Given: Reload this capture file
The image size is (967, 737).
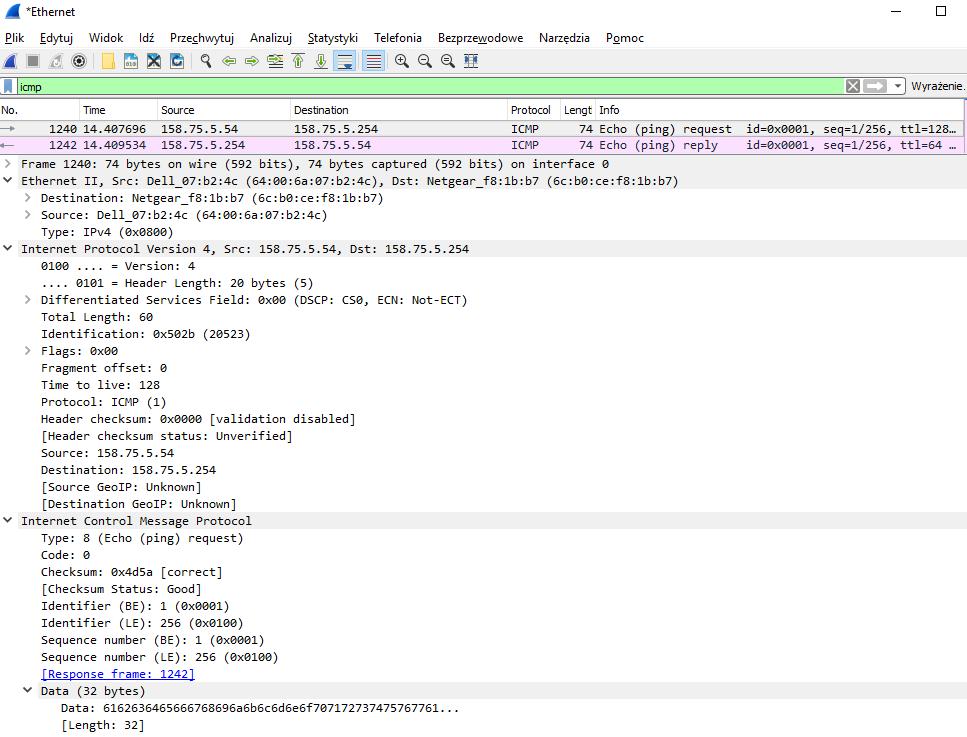Looking at the screenshot, I should click(x=177, y=61).
